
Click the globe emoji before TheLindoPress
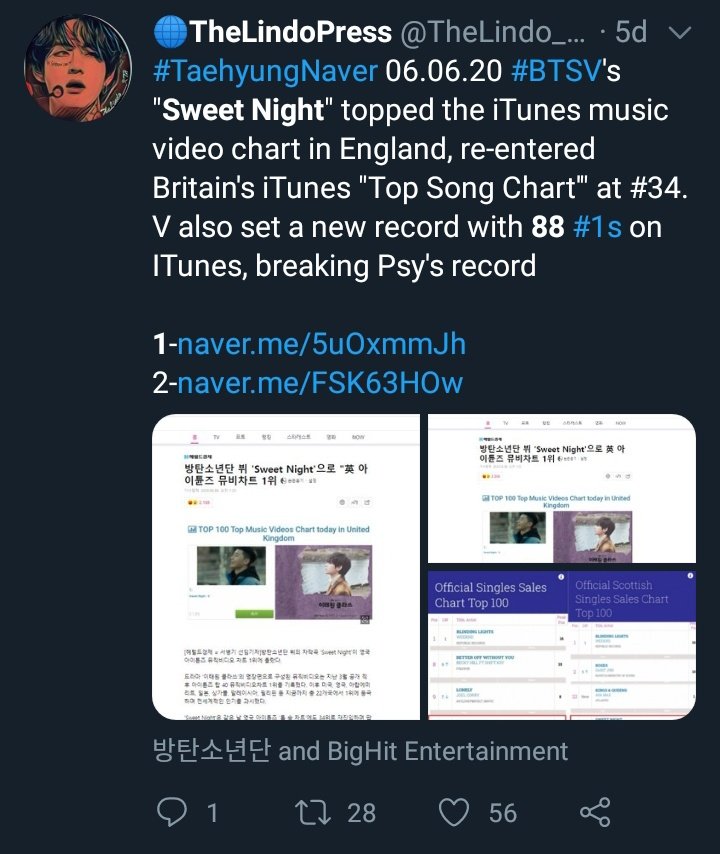click(x=167, y=33)
